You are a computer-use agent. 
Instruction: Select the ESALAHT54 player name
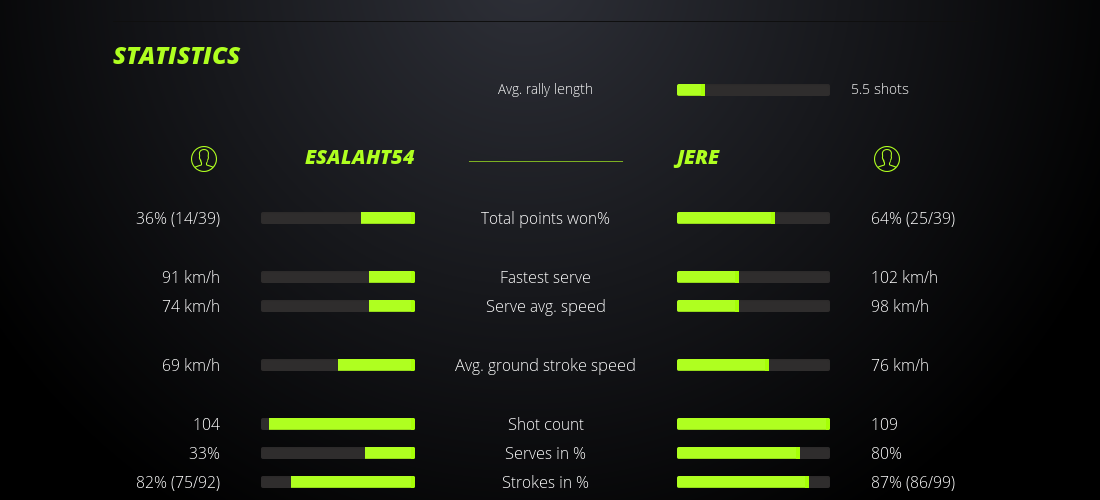point(359,158)
